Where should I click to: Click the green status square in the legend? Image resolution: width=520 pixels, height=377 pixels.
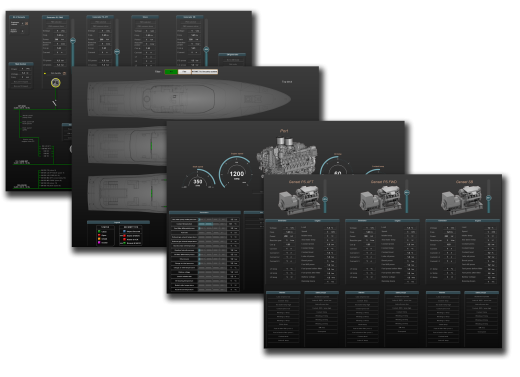pos(99,231)
